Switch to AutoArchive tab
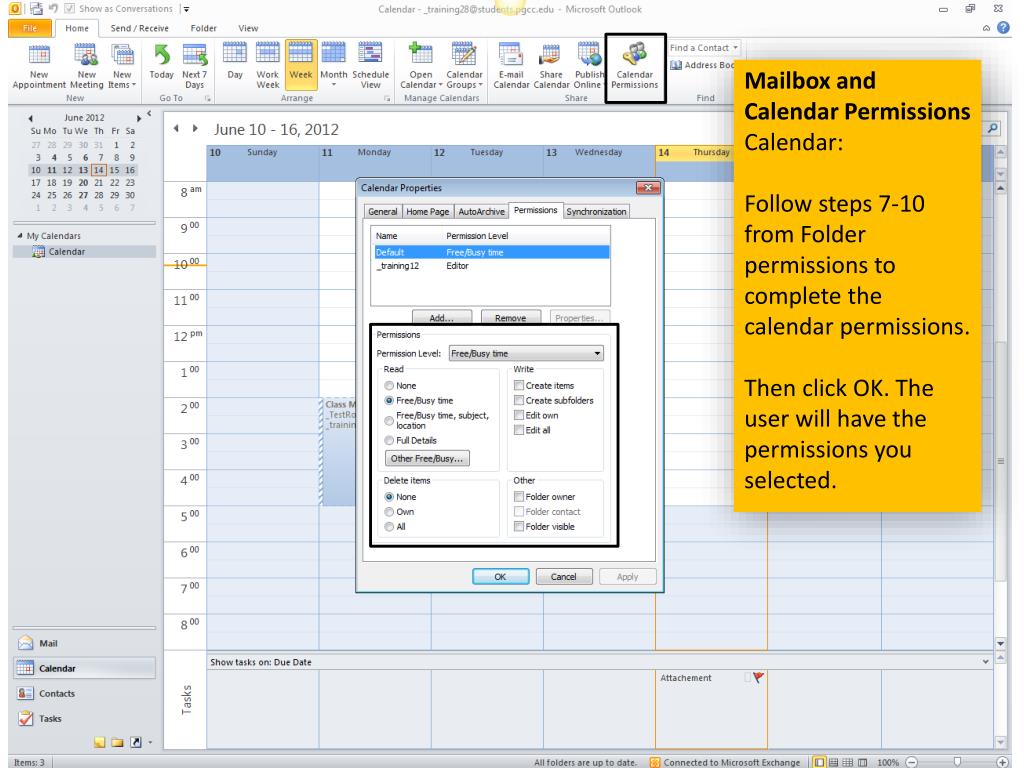The height and width of the screenshot is (768, 1024). [481, 212]
